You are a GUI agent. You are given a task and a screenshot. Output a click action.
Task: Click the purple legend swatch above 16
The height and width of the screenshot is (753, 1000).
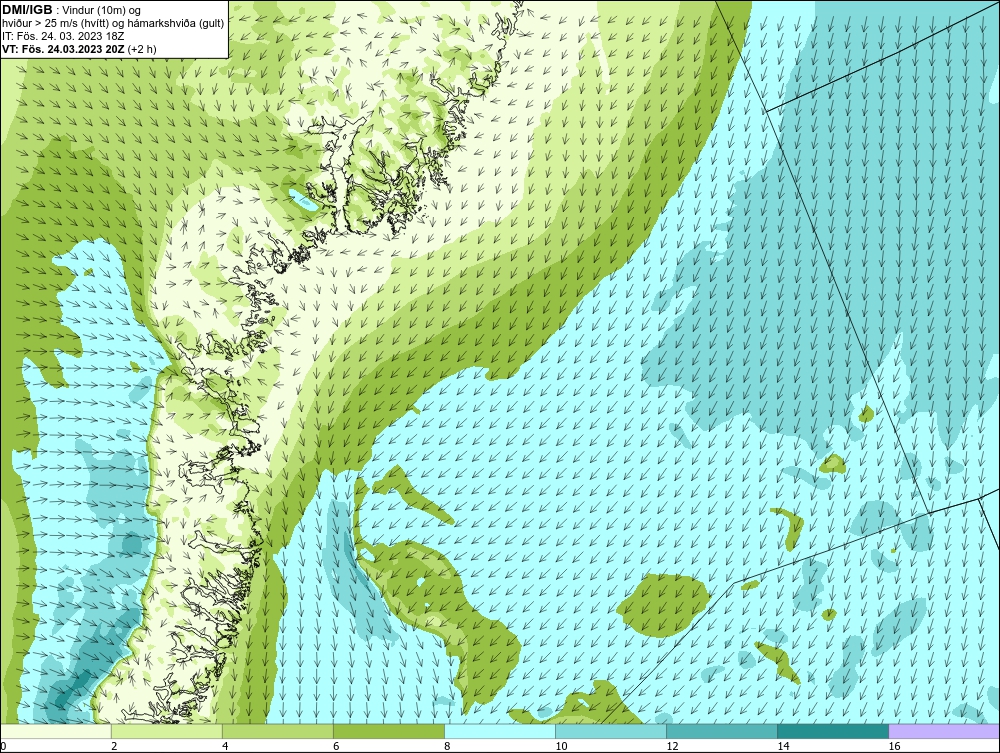[x=944, y=731]
